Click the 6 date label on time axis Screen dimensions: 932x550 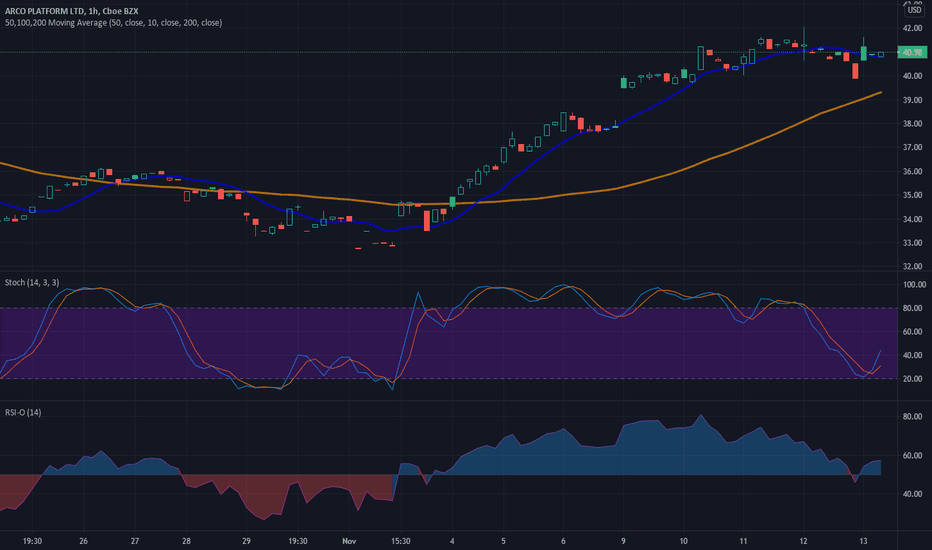(563, 541)
